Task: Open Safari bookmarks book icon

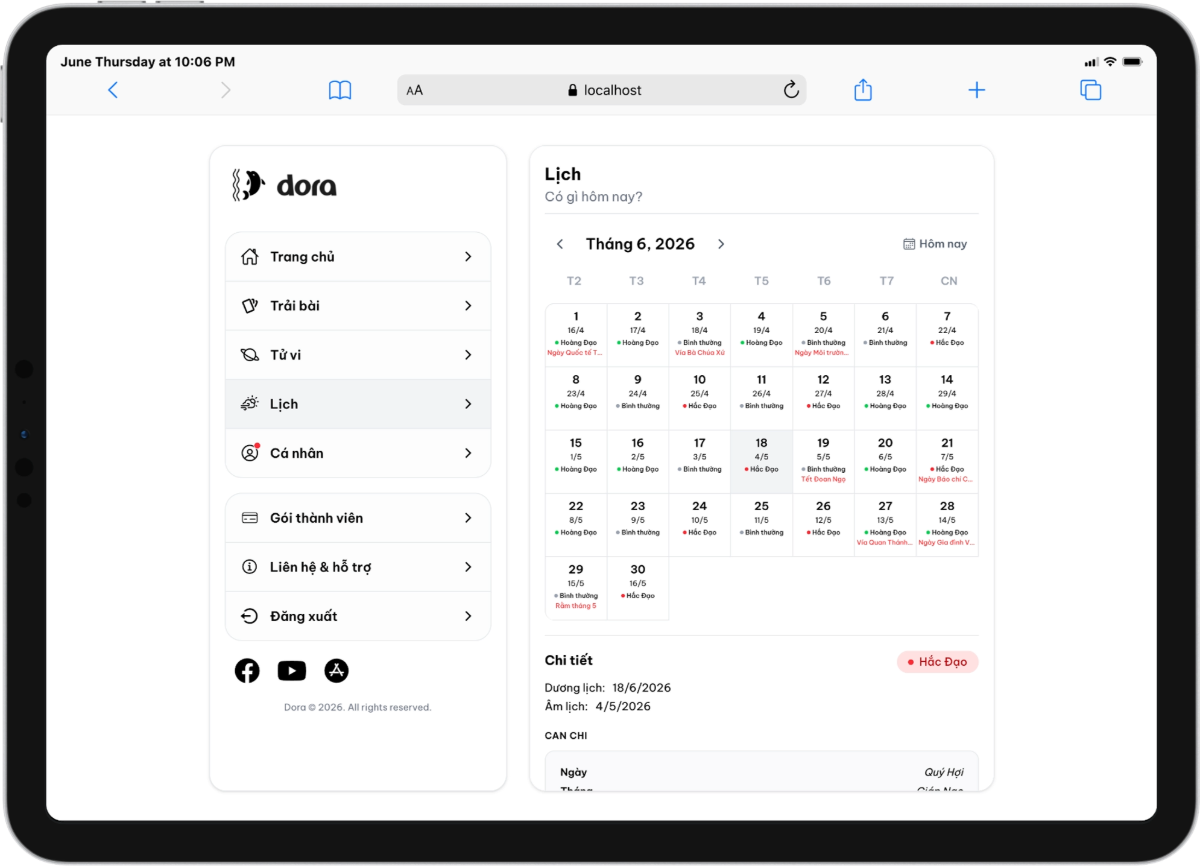Action: pyautogui.click(x=340, y=90)
